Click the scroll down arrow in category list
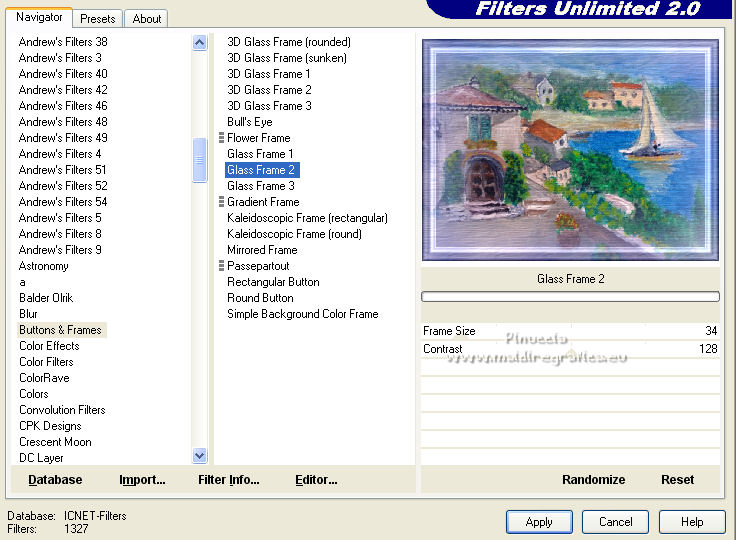Viewport: 736px width, 540px height. (x=199, y=455)
